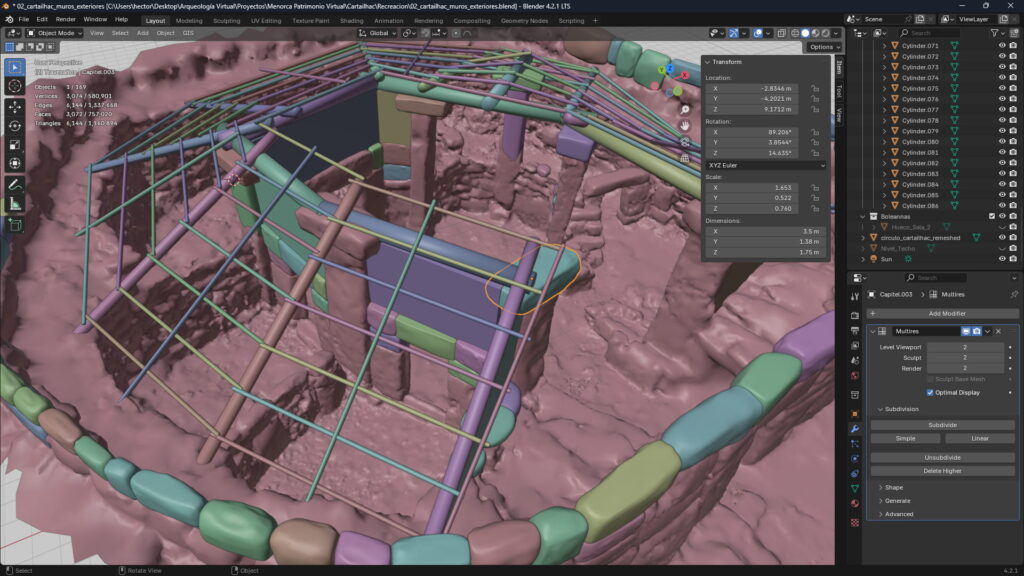Screen dimensions: 1024x576
Task: Open the Modifiers wrench tab
Action: point(855,428)
